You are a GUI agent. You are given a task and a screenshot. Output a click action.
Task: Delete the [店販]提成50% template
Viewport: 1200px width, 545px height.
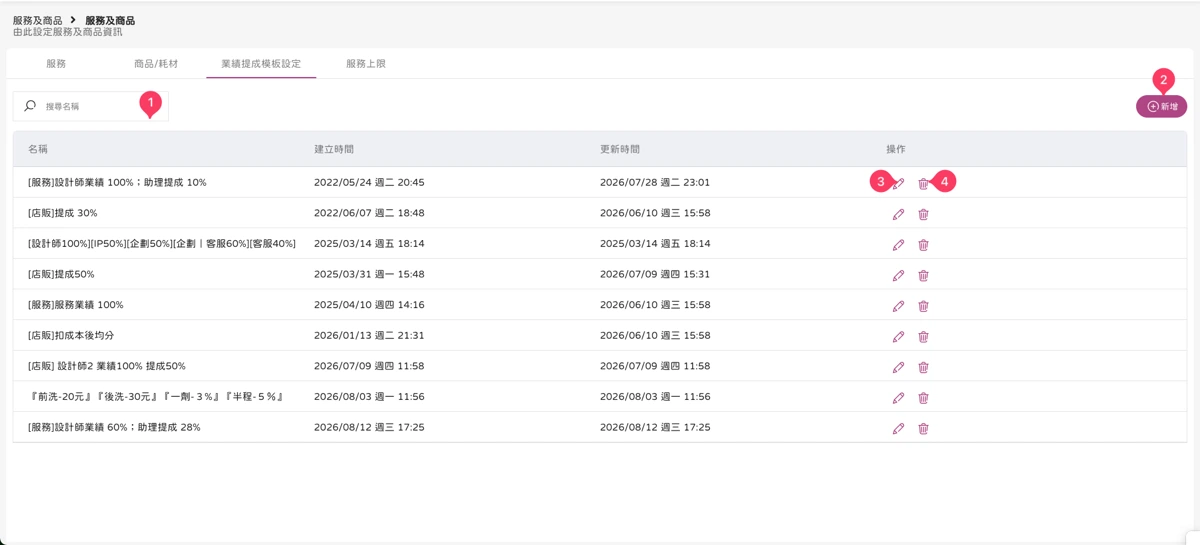coord(923,275)
